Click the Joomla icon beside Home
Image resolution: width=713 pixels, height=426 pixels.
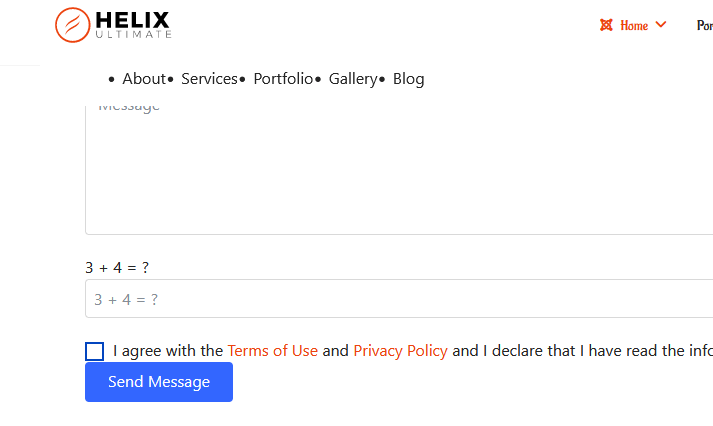(606, 25)
